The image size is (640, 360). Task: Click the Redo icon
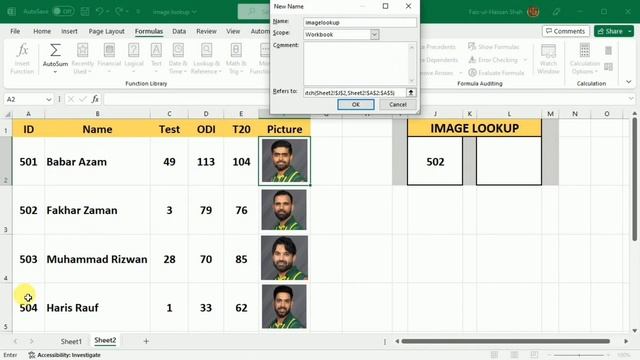click(x=119, y=11)
